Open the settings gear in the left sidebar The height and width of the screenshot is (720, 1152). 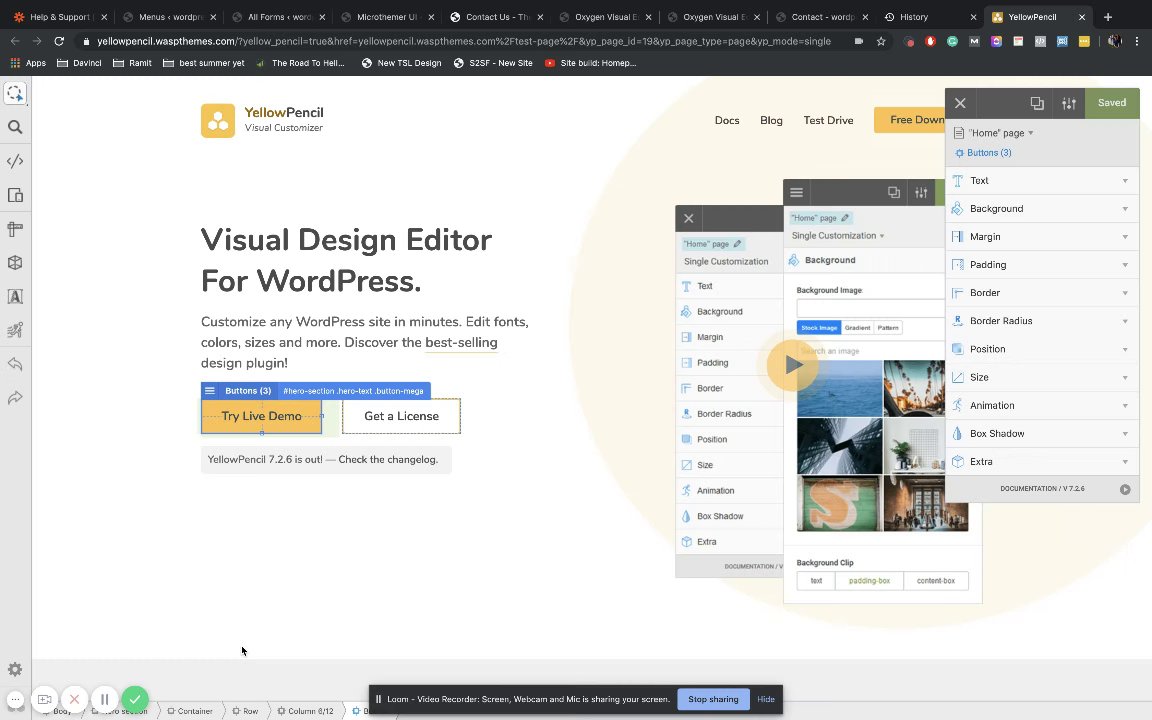pyautogui.click(x=15, y=669)
